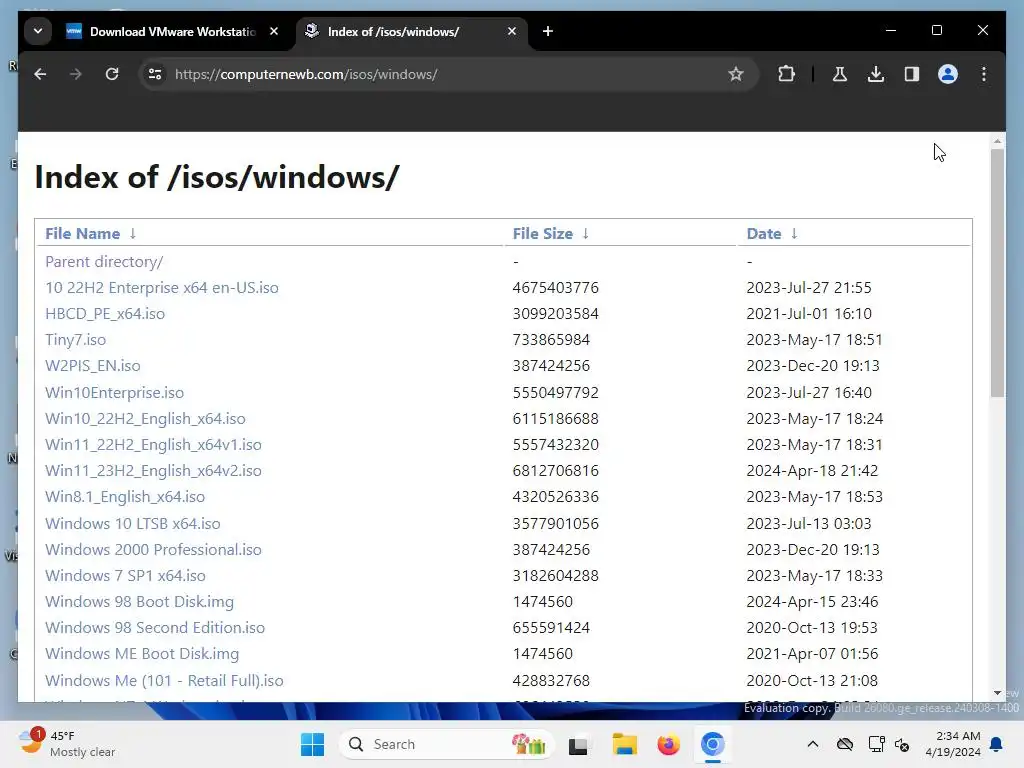Viewport: 1024px width, 768px height.
Task: Click the scrollbar down arrow
Action: click(997, 693)
